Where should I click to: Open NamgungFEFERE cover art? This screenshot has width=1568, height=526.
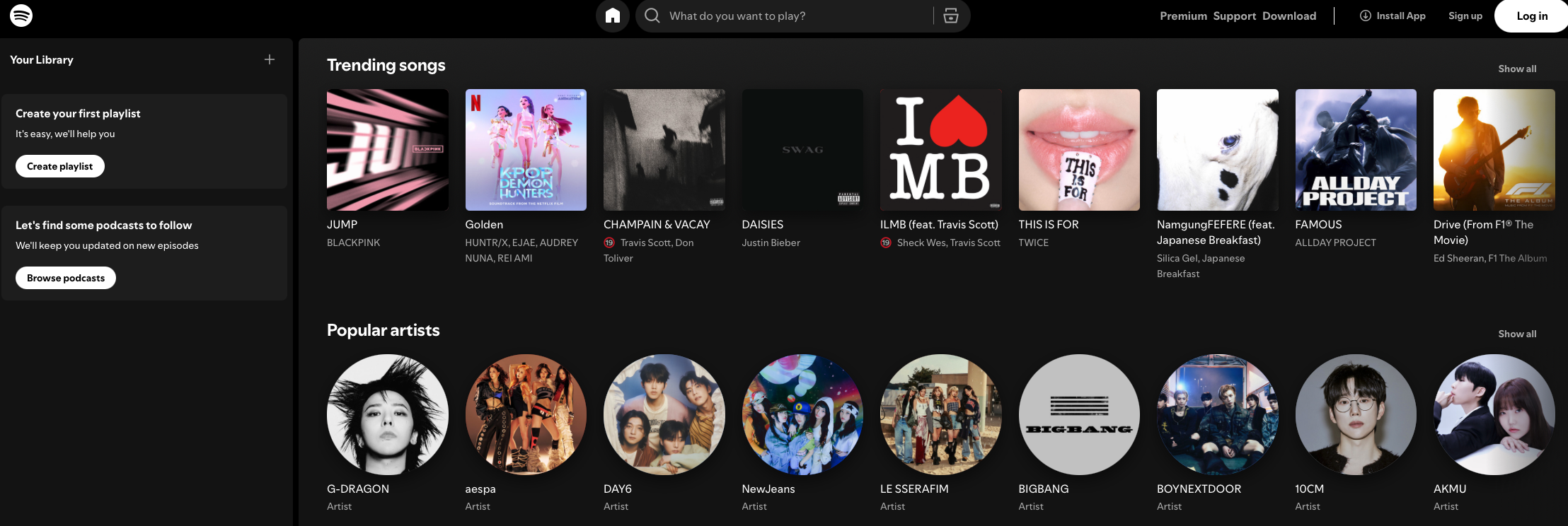click(1218, 150)
